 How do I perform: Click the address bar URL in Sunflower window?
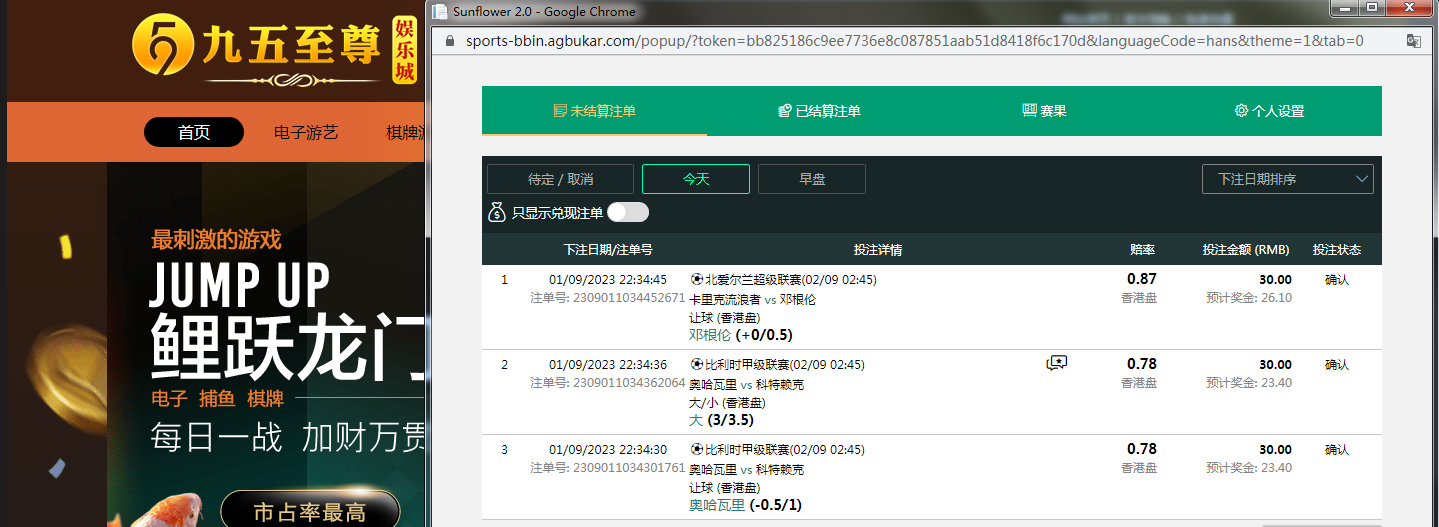coord(914,41)
